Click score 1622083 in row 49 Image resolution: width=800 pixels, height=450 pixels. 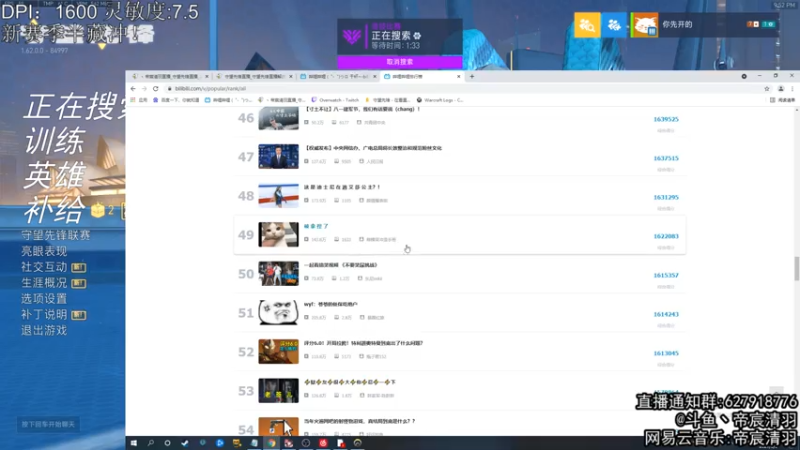666,236
